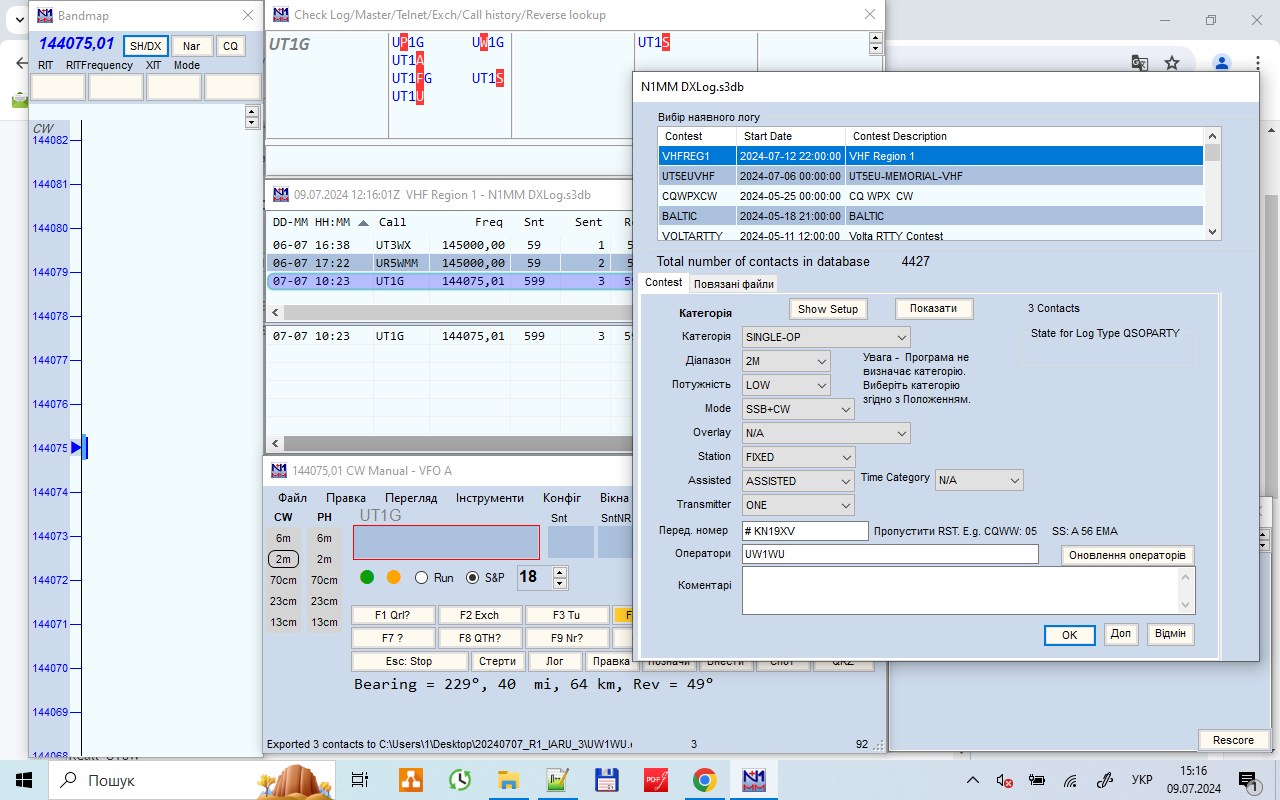
Task: Open the Overlay N/A dropdown
Action: click(826, 433)
